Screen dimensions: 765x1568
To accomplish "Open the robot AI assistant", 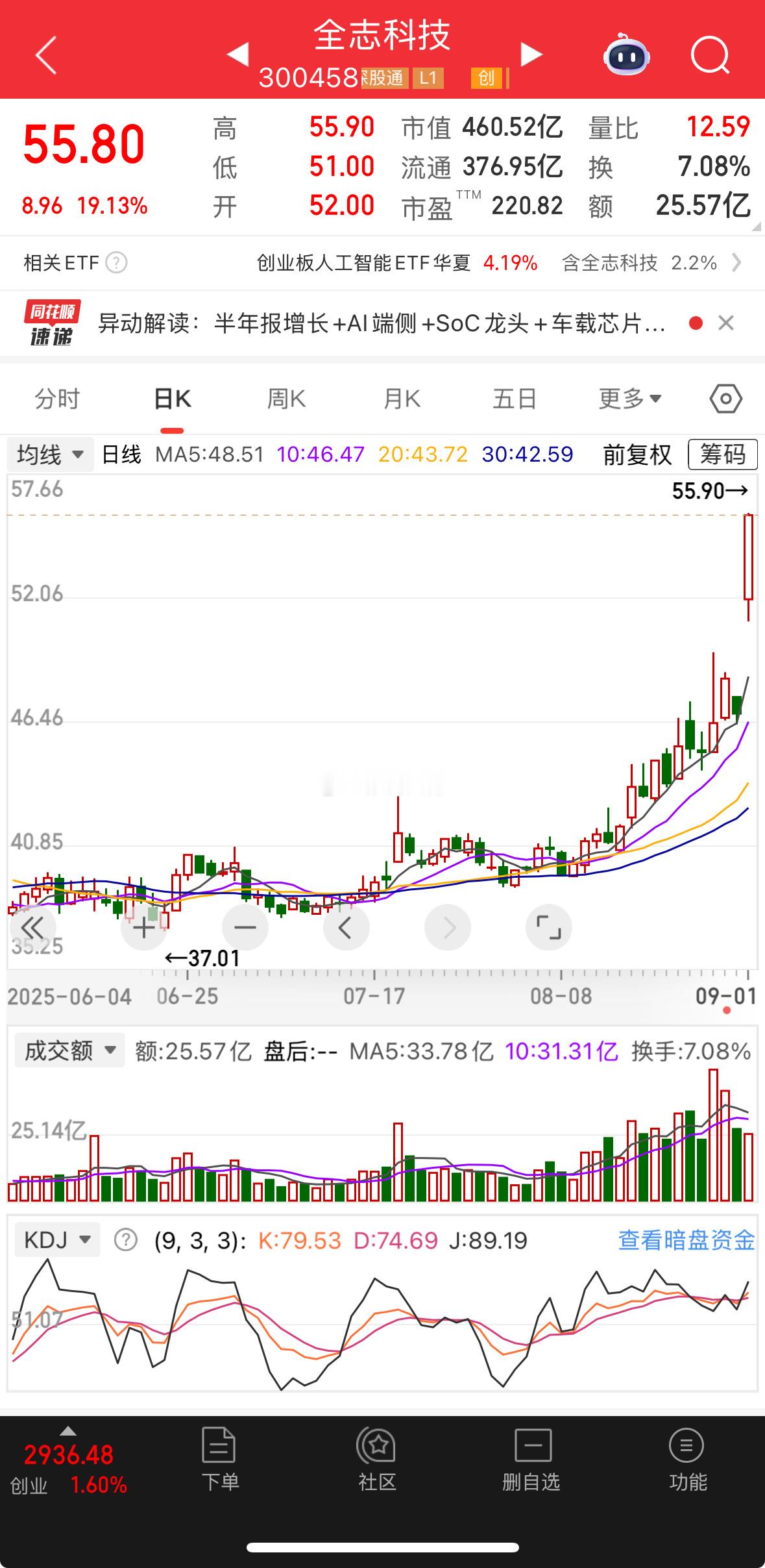I will (626, 55).
